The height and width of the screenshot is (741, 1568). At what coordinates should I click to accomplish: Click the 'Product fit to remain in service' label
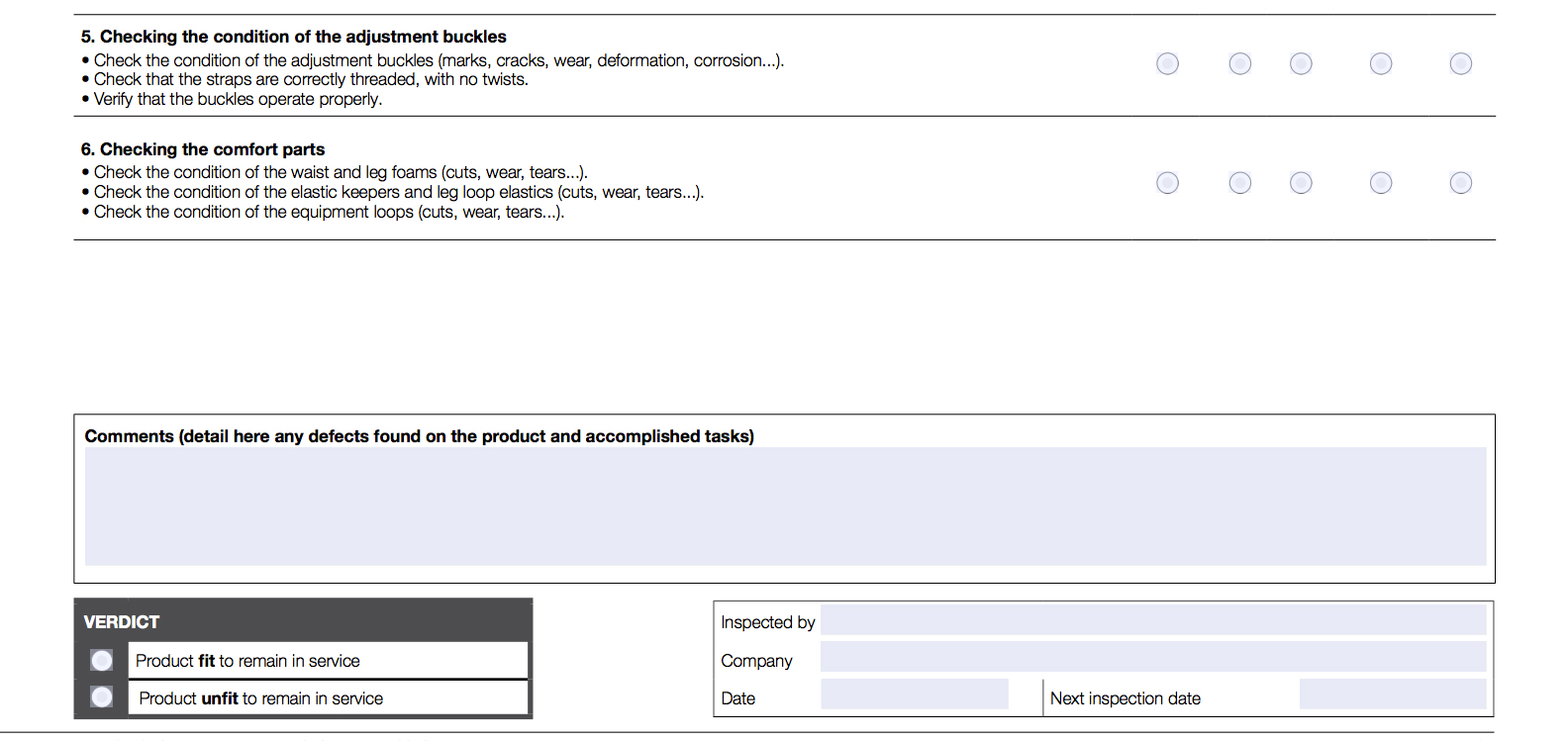[247, 661]
